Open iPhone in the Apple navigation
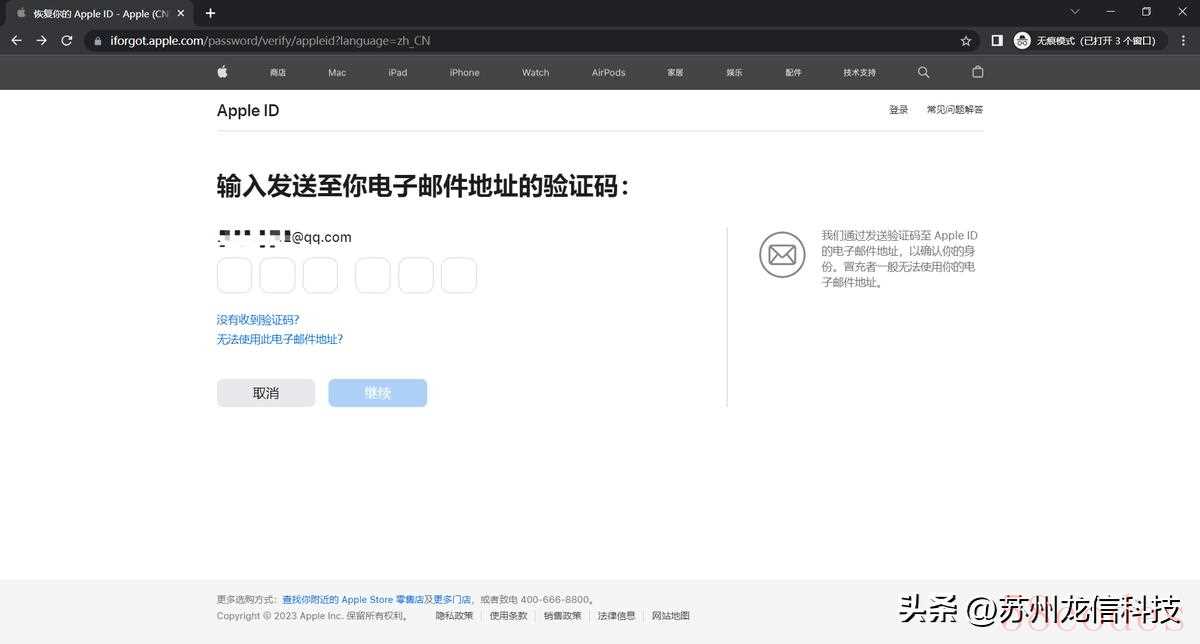This screenshot has width=1200, height=644. coord(464,73)
